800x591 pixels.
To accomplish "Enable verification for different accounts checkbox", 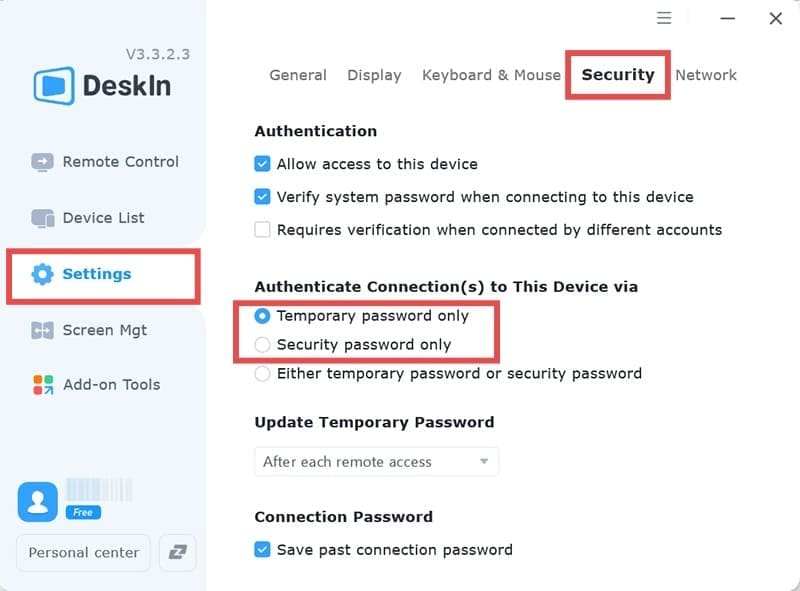I will (x=263, y=230).
